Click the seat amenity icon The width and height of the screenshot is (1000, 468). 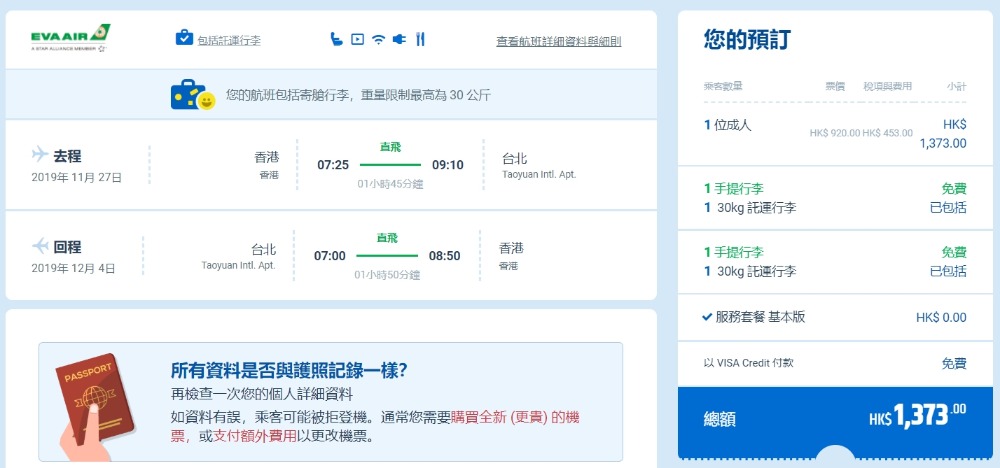tap(337, 39)
